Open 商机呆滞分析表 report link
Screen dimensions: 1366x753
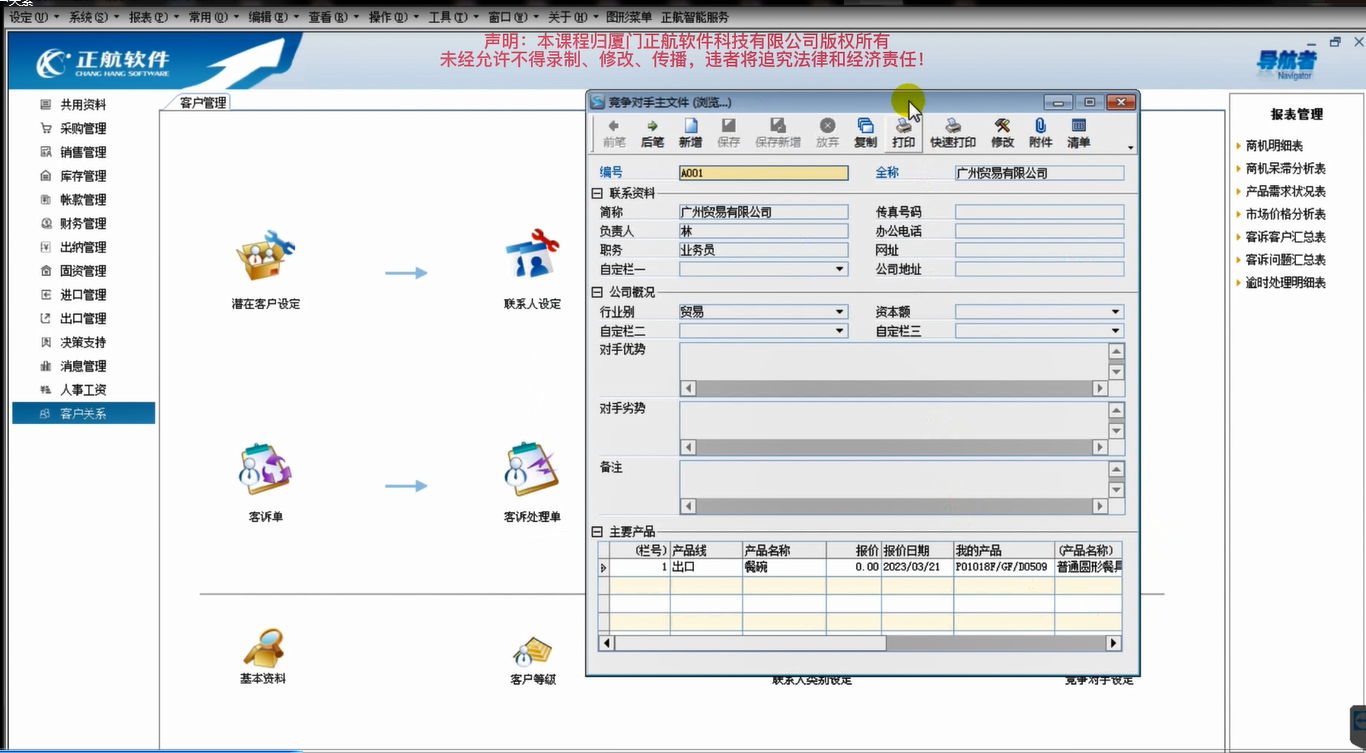[x=1285, y=169]
